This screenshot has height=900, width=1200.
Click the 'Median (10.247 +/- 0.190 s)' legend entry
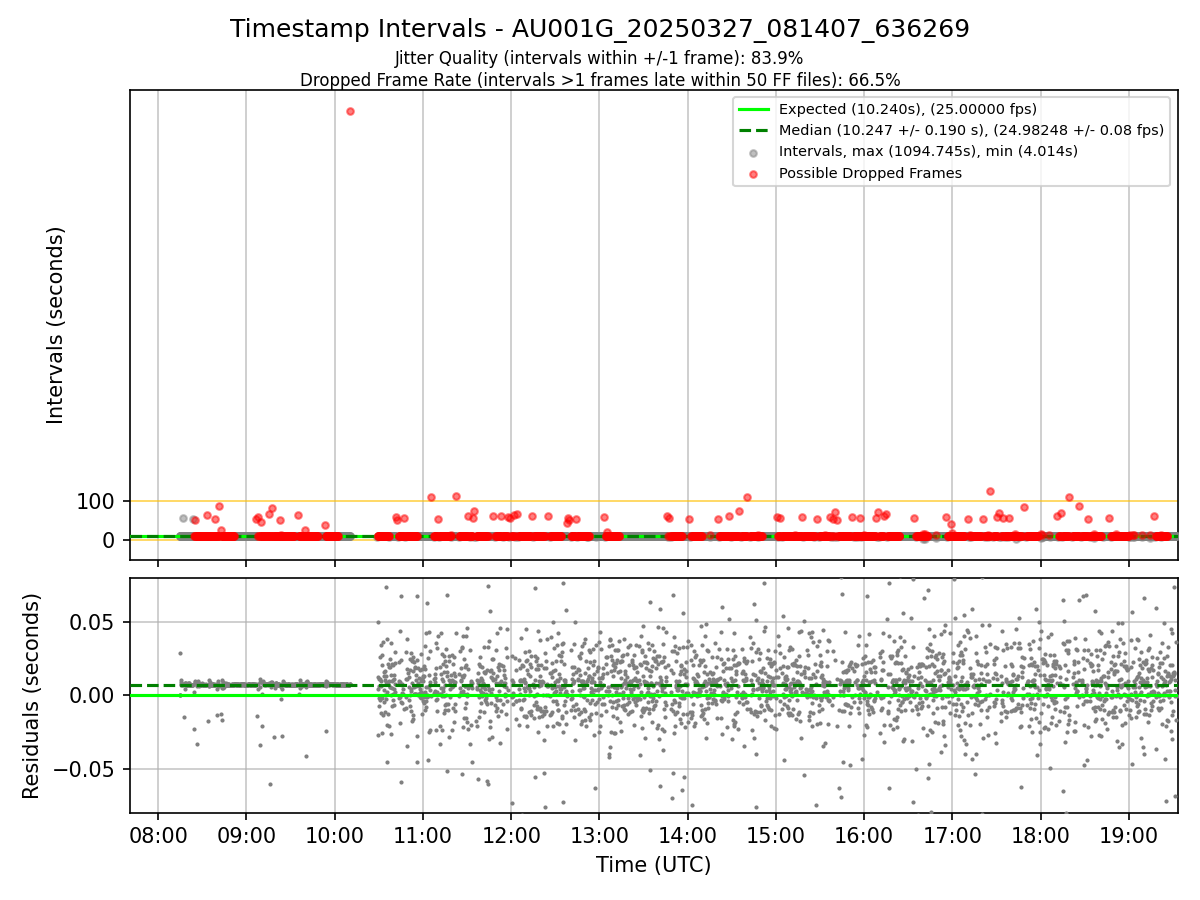pyautogui.click(x=971, y=130)
